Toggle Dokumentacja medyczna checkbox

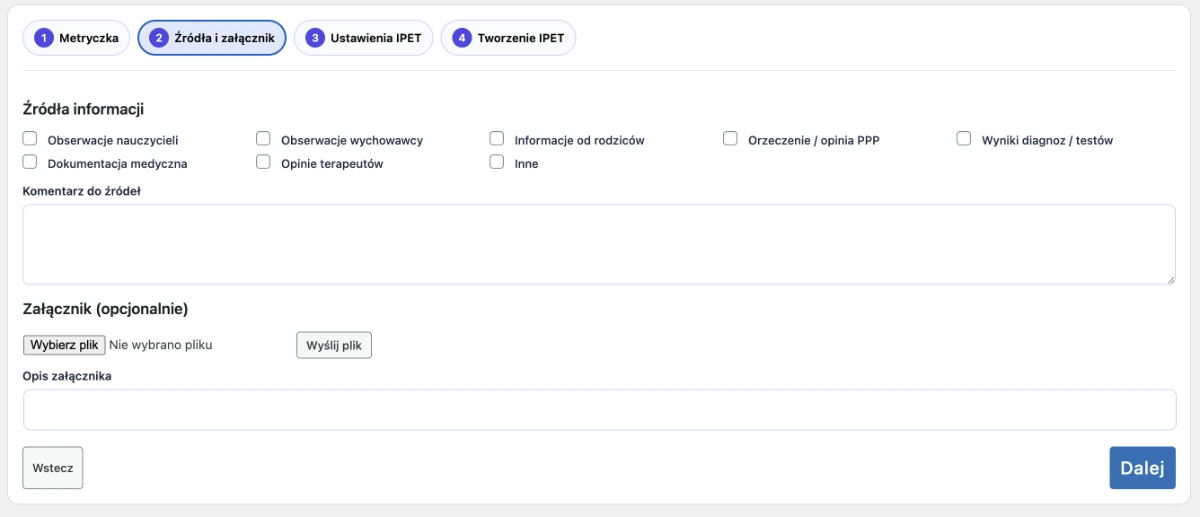30,162
